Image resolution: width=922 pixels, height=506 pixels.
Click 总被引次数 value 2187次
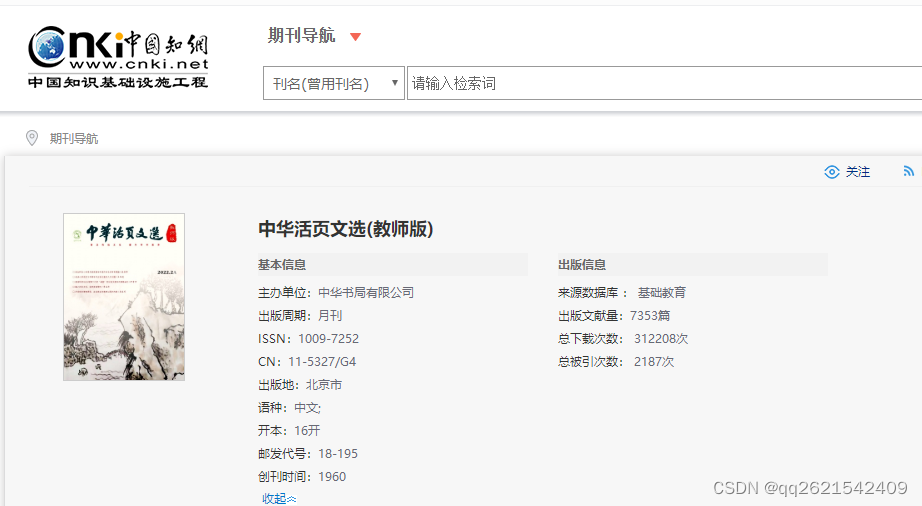(654, 361)
